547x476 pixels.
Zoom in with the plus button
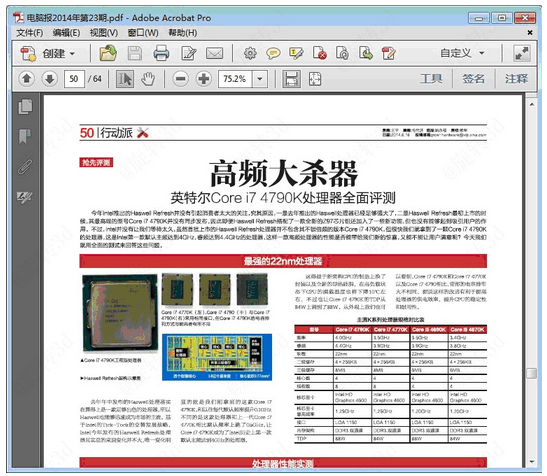click(204, 79)
